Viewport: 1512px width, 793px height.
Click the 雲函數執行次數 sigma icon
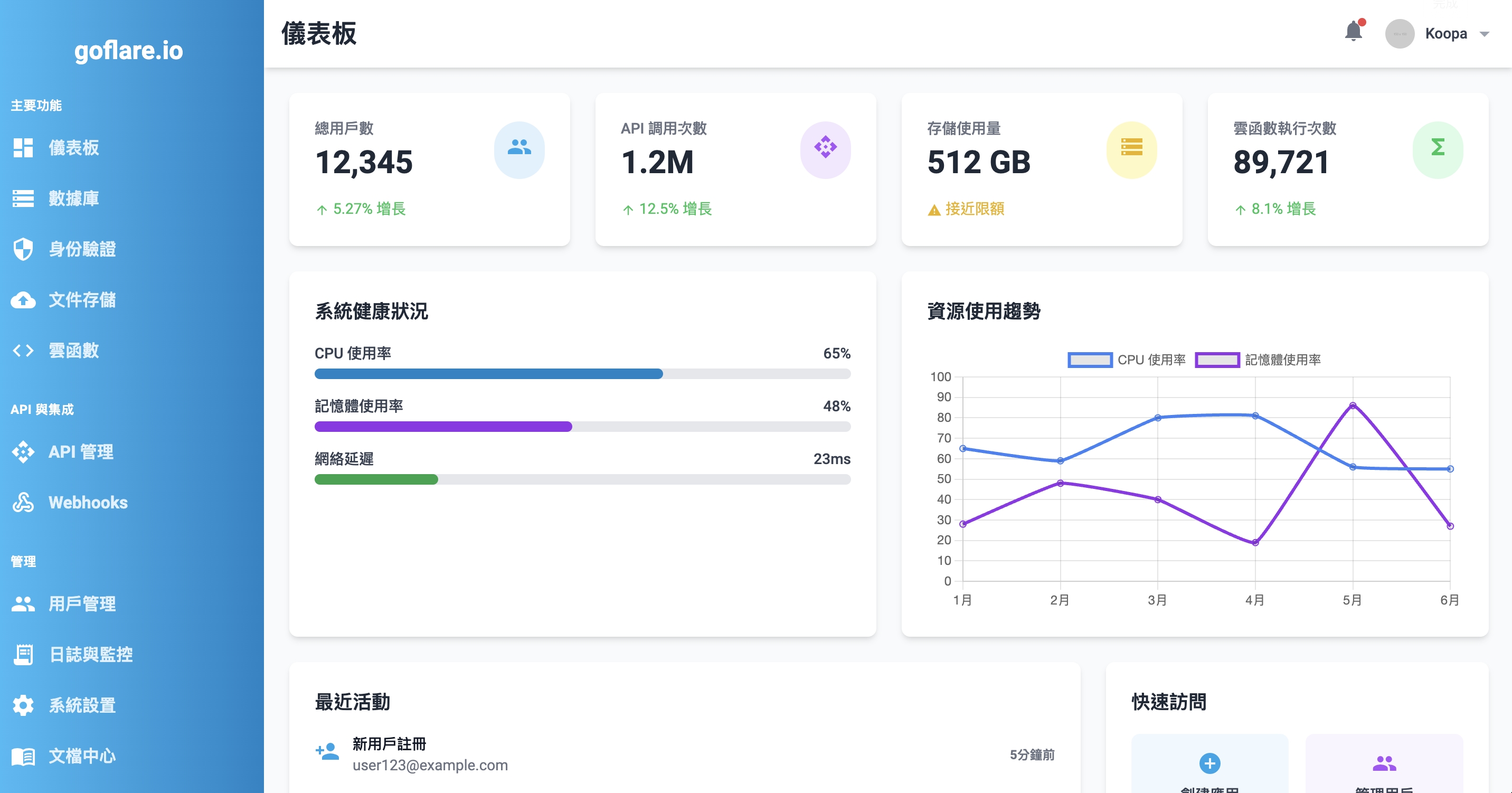(x=1438, y=148)
